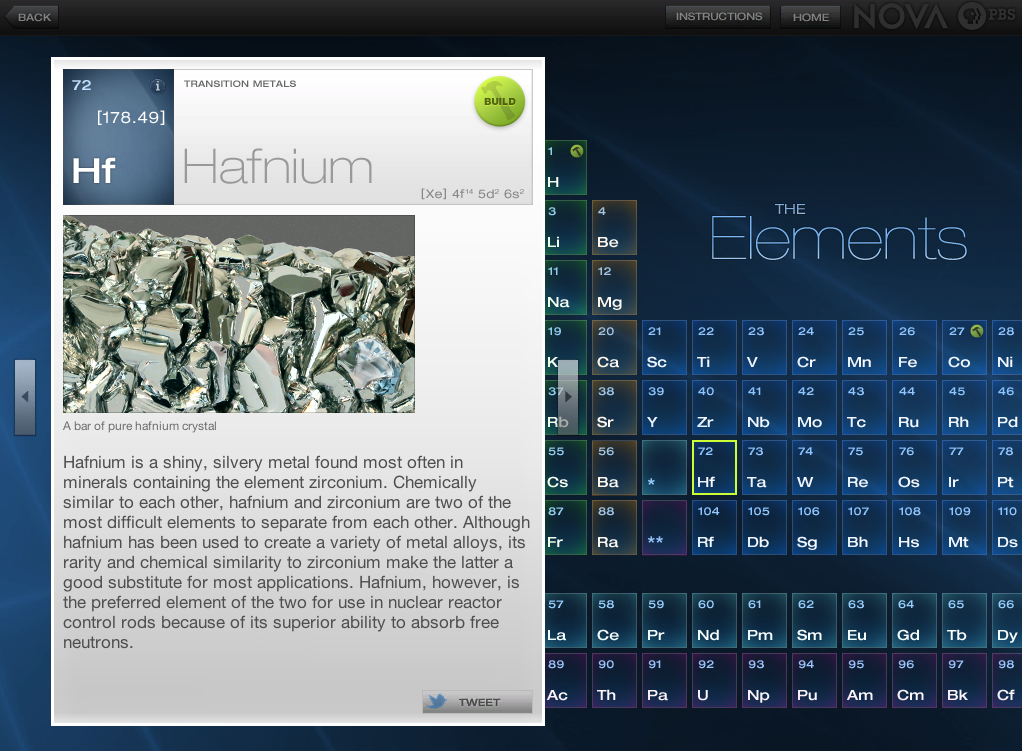The width and height of the screenshot is (1022, 751).
Task: Select the highlighted Hafnium (Hf) tile
Action: click(714, 467)
